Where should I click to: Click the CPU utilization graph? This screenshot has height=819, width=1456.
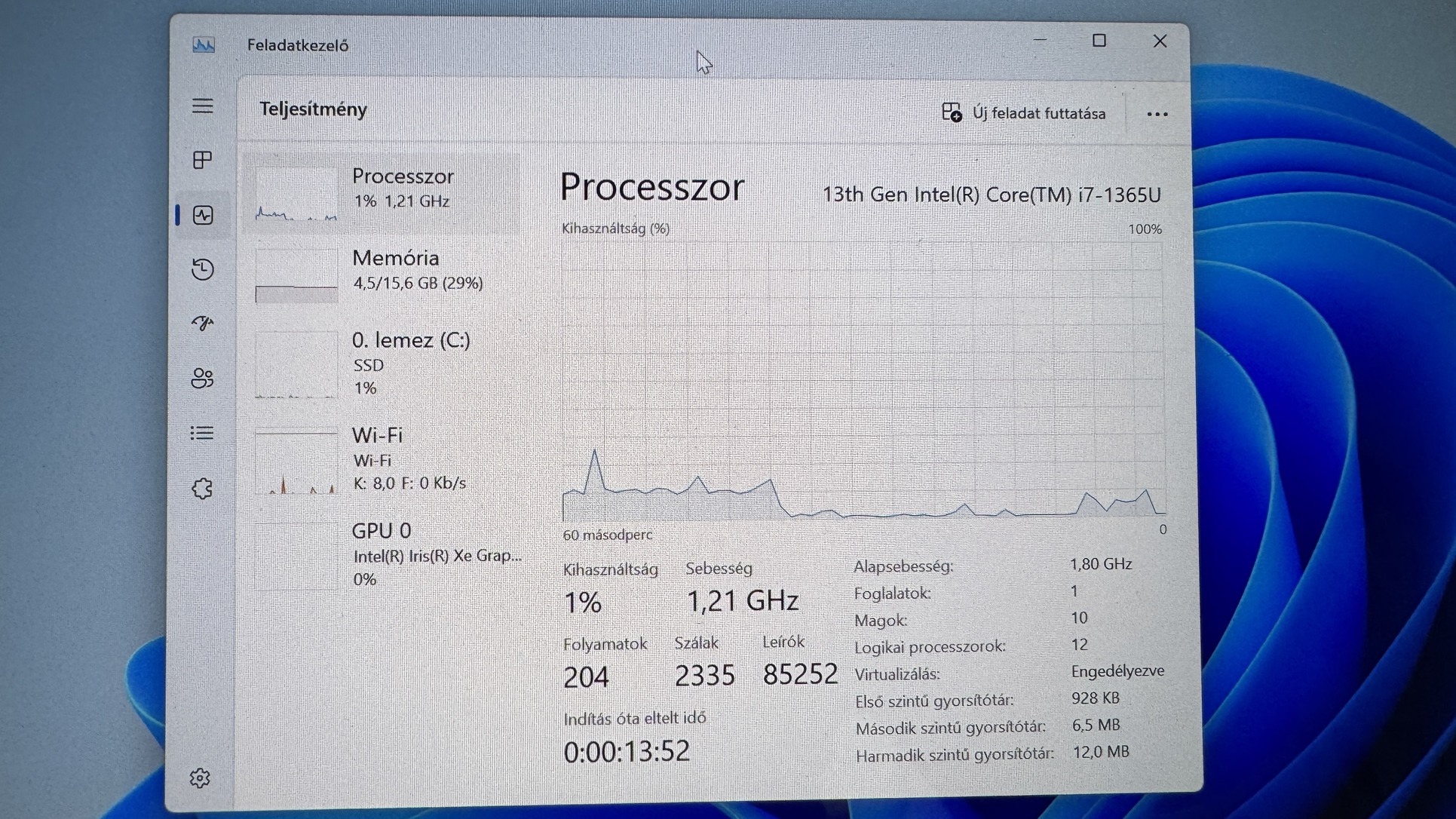863,381
